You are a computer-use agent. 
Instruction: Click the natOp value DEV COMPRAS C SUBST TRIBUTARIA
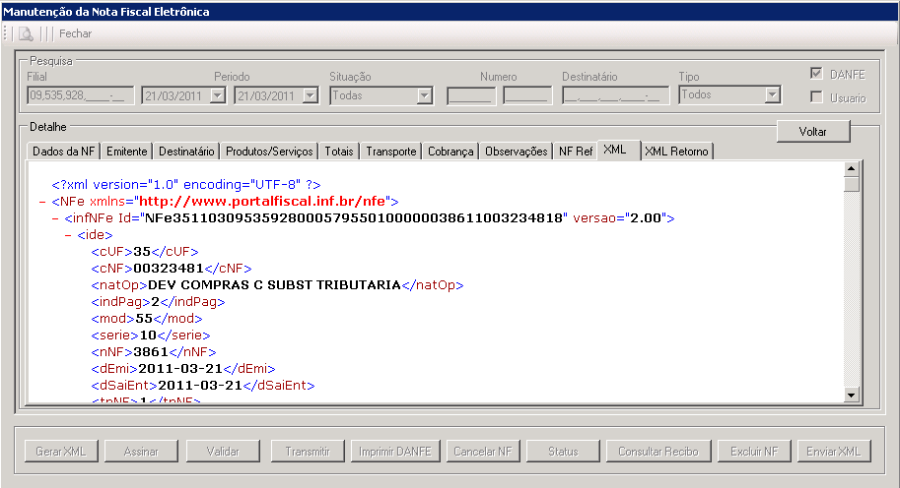tap(274, 285)
